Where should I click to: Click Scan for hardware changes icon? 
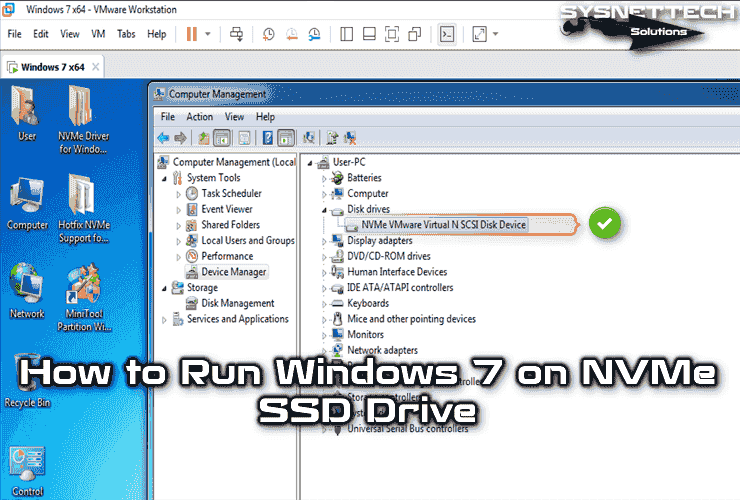(x=309, y=138)
